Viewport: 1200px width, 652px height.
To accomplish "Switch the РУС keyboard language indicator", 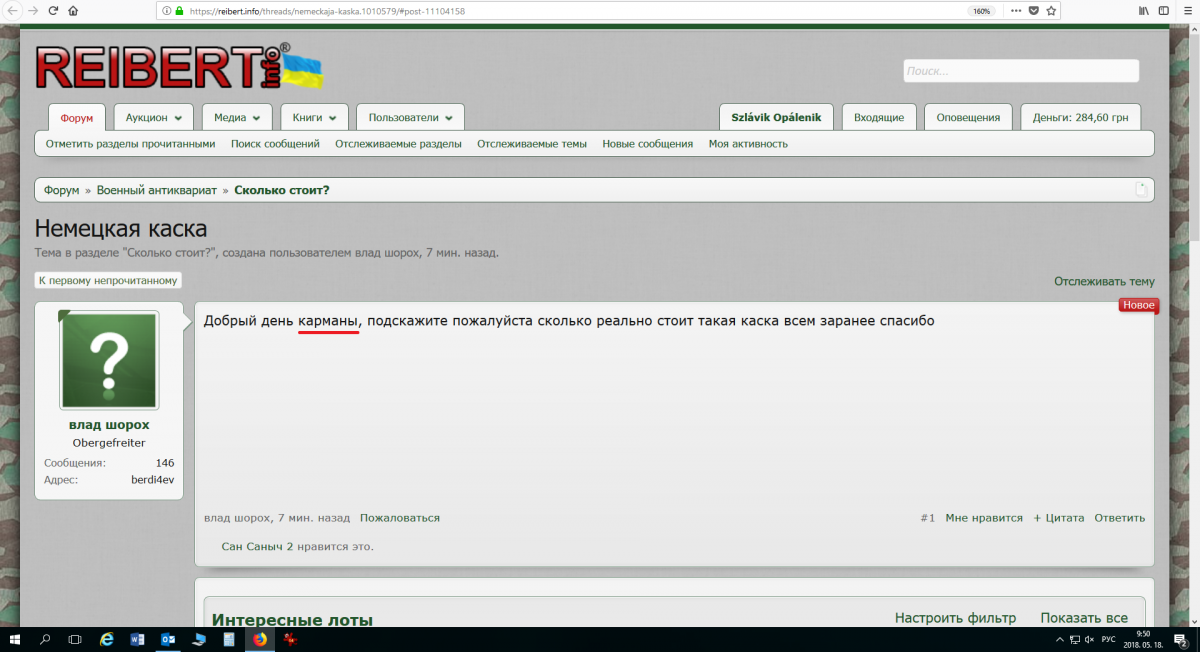I will [x=1108, y=639].
